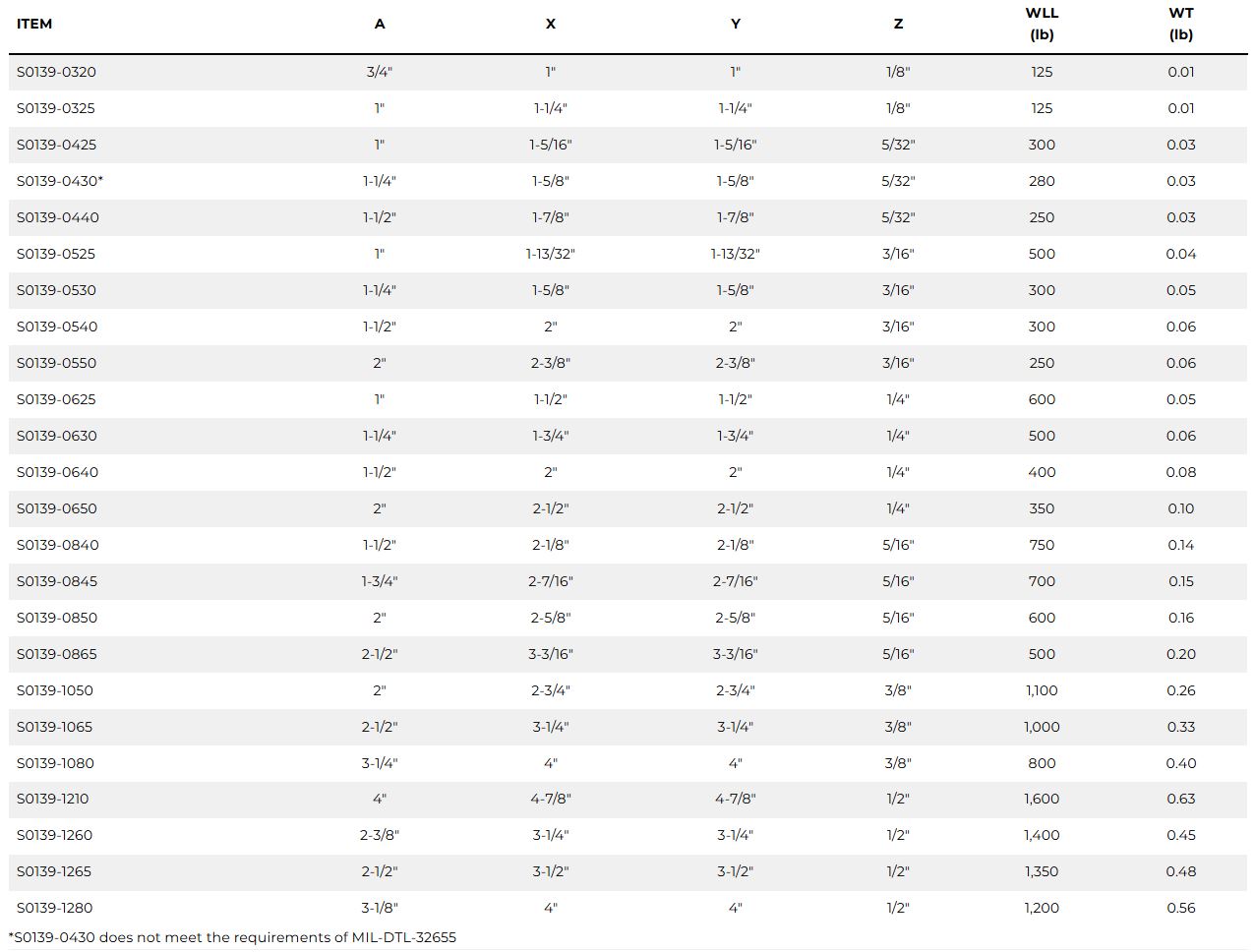Screen dimensions: 1255x952
Task: Open item S0139-0430* with asterisk
Action: tap(60, 181)
